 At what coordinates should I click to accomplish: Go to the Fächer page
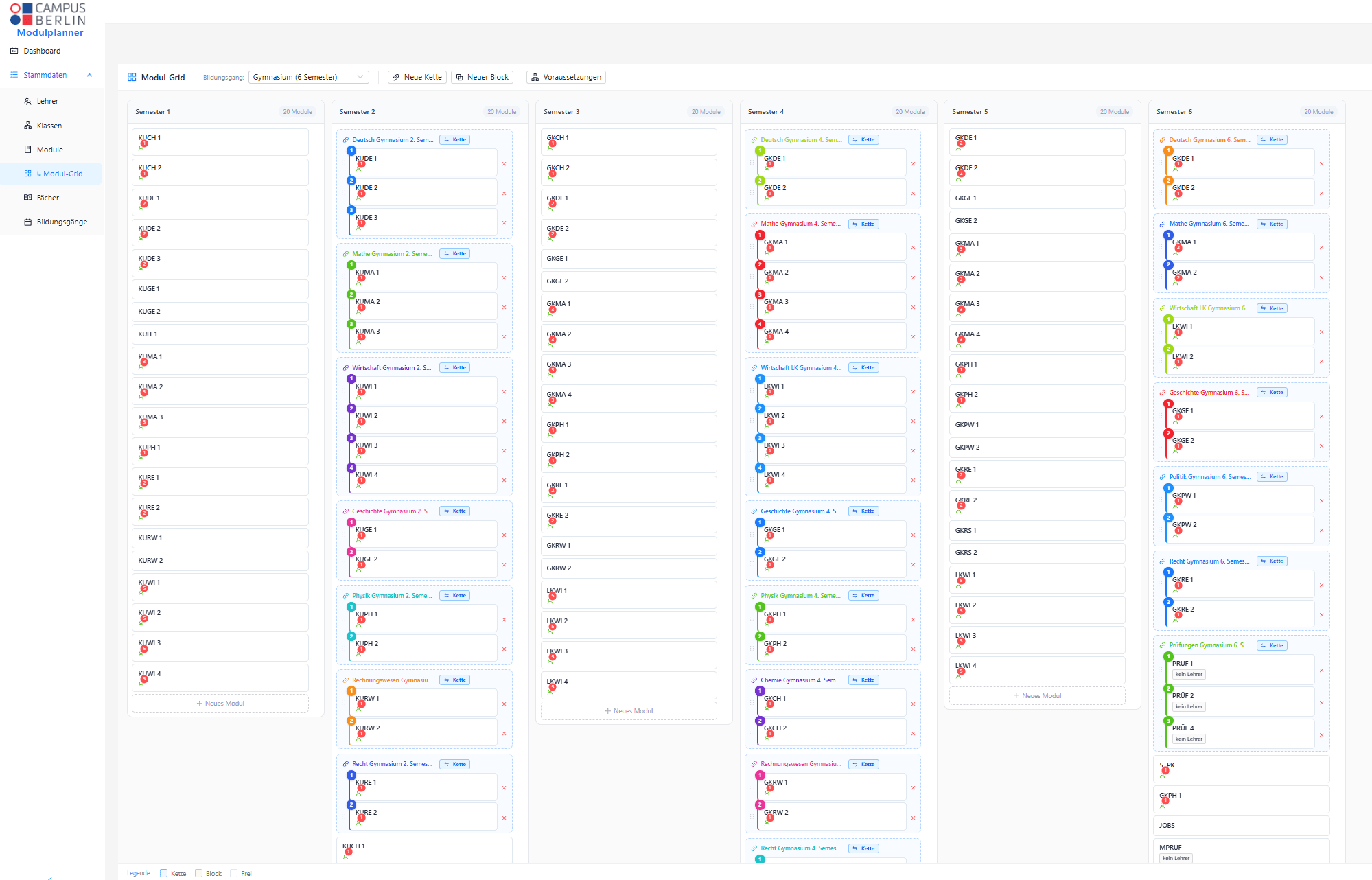point(47,198)
